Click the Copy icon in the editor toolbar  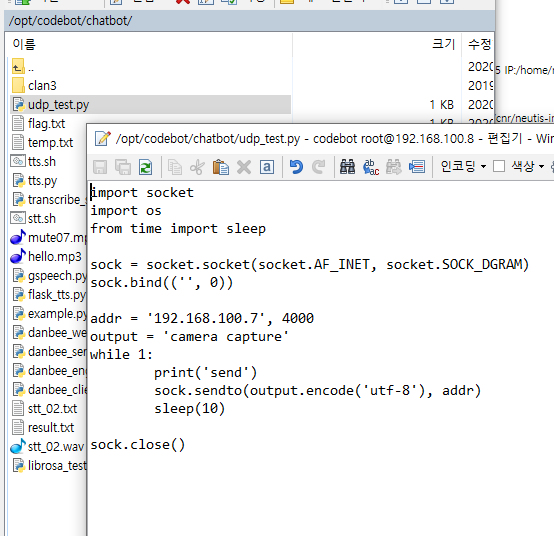tap(175, 167)
